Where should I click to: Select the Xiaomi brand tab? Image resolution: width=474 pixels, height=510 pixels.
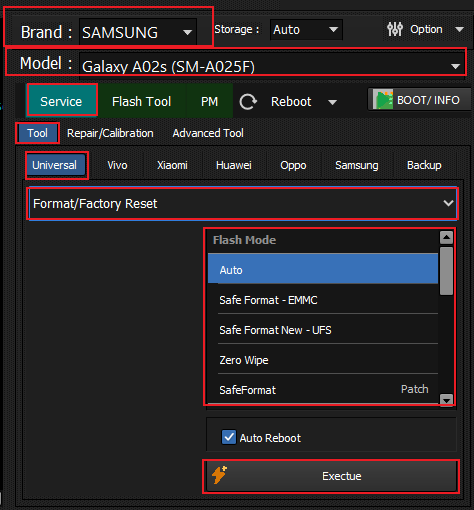(x=172, y=165)
